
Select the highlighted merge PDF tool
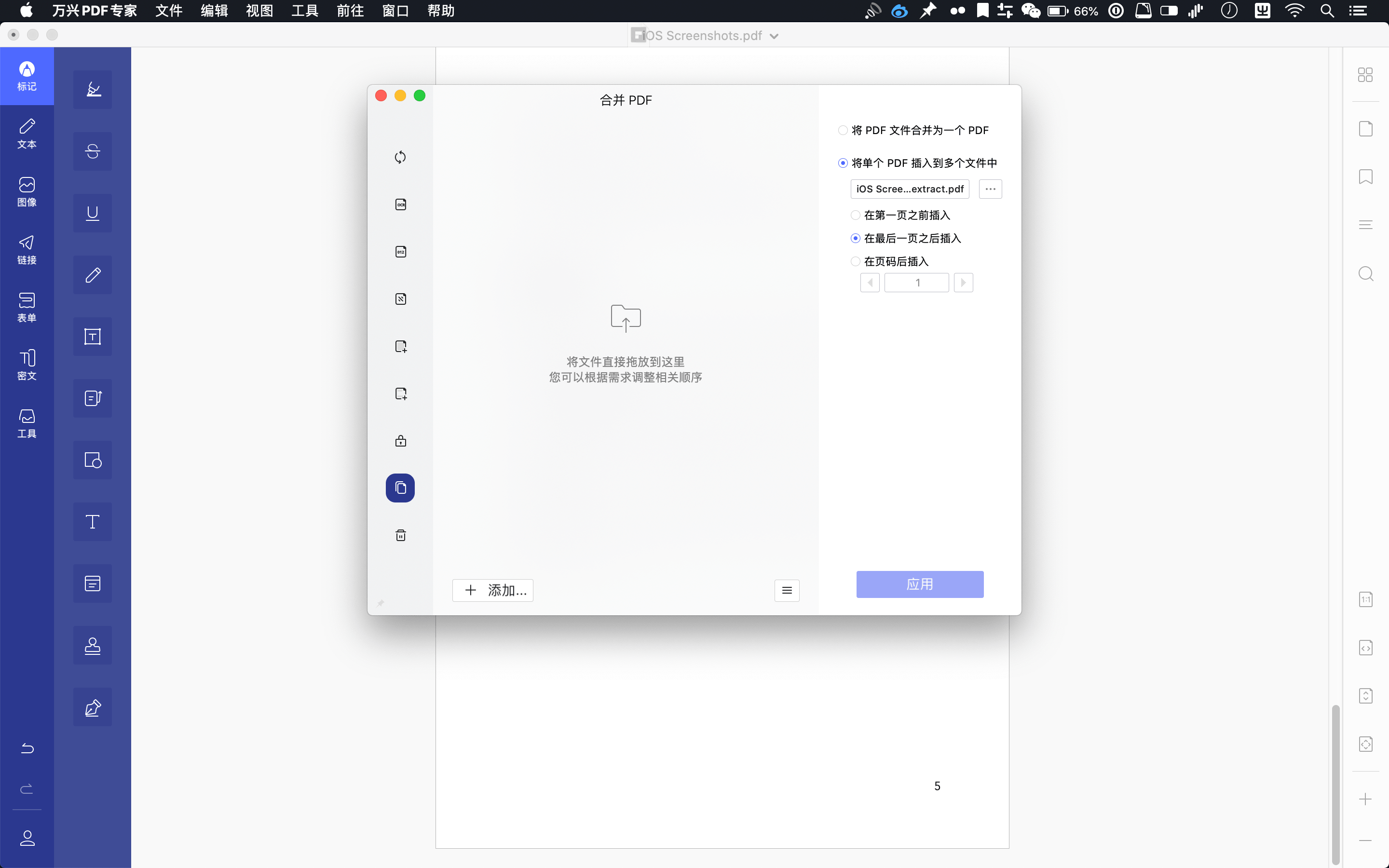(x=400, y=488)
